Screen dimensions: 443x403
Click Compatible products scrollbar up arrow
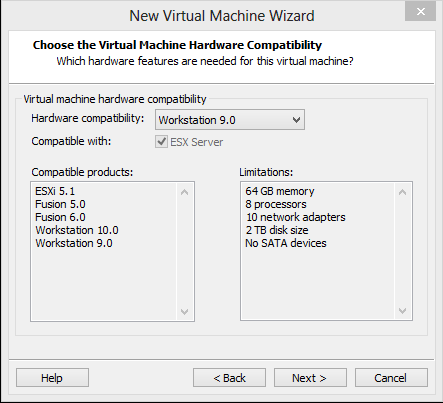click(x=184, y=192)
